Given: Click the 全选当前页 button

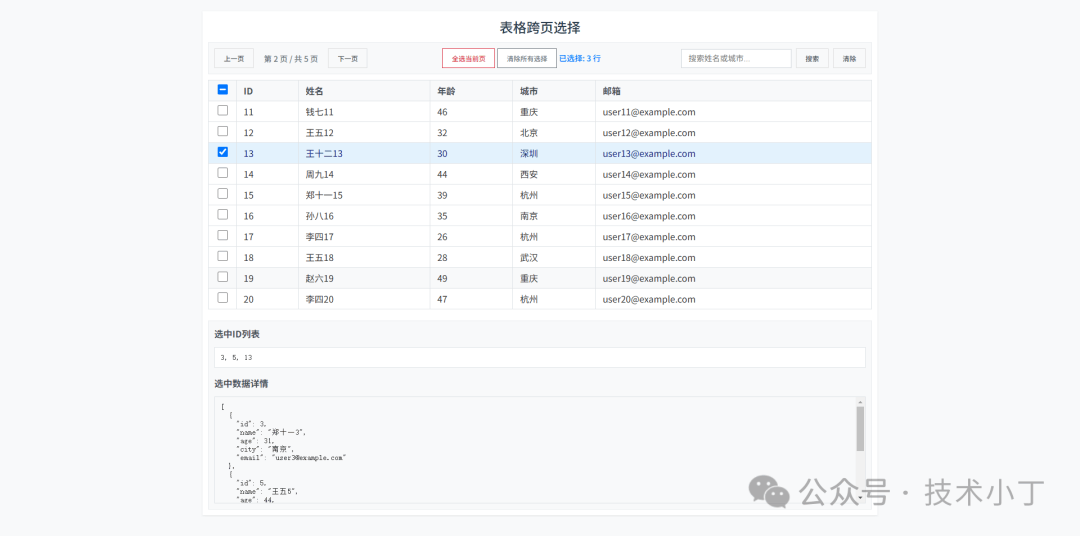Looking at the screenshot, I should pos(468,59).
